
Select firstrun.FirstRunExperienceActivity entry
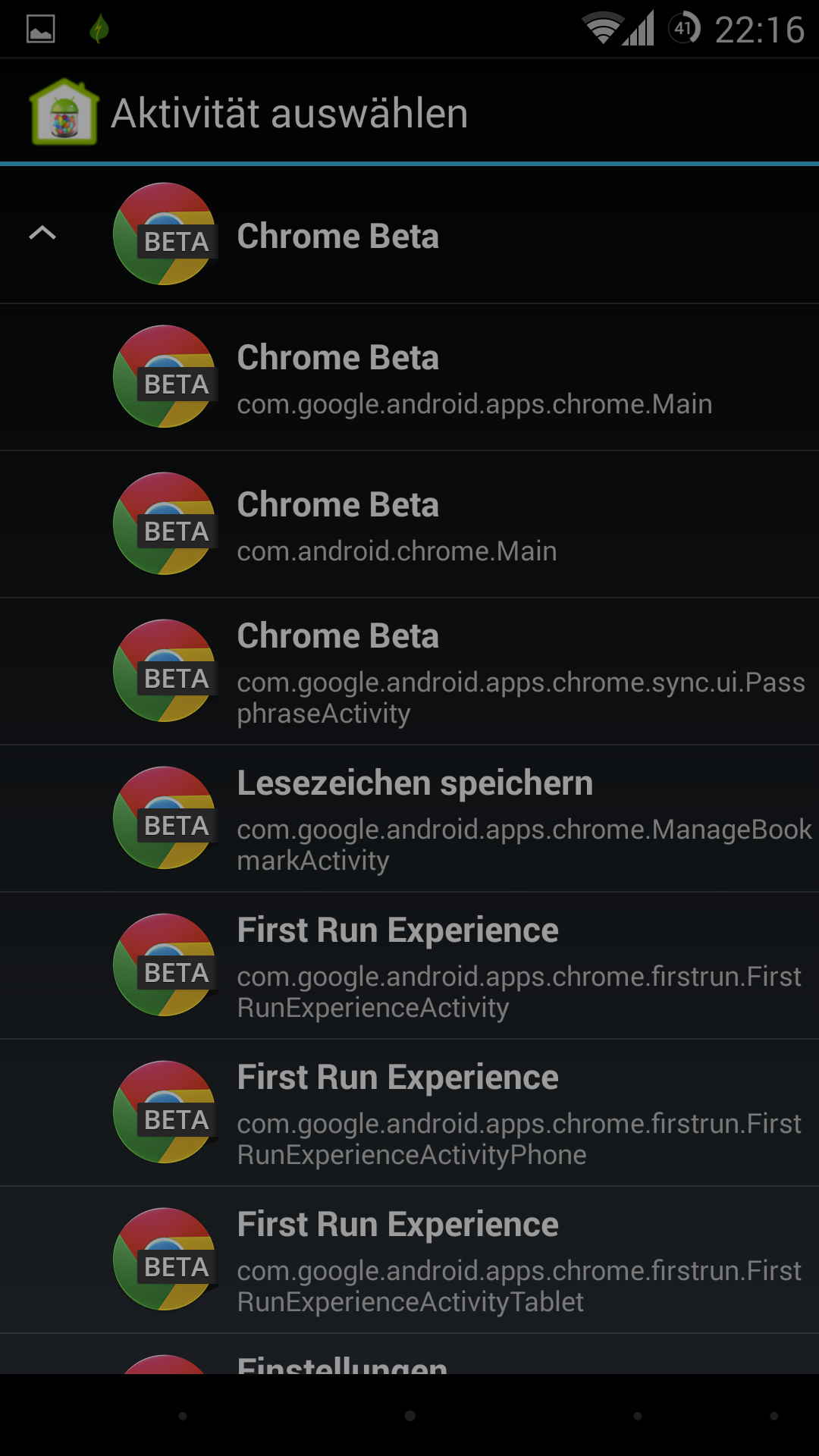(409, 966)
